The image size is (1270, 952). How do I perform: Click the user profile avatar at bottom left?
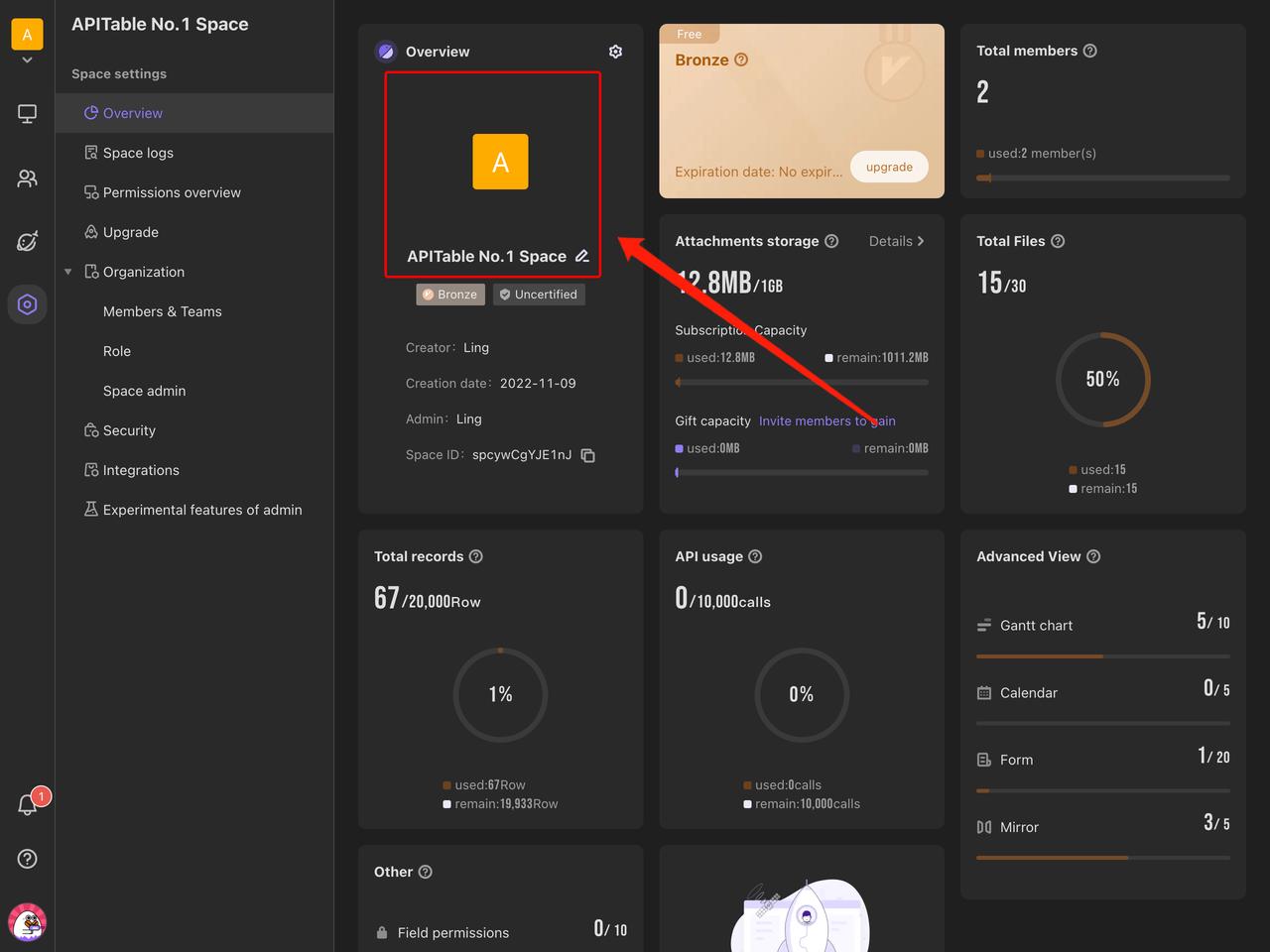tap(28, 922)
